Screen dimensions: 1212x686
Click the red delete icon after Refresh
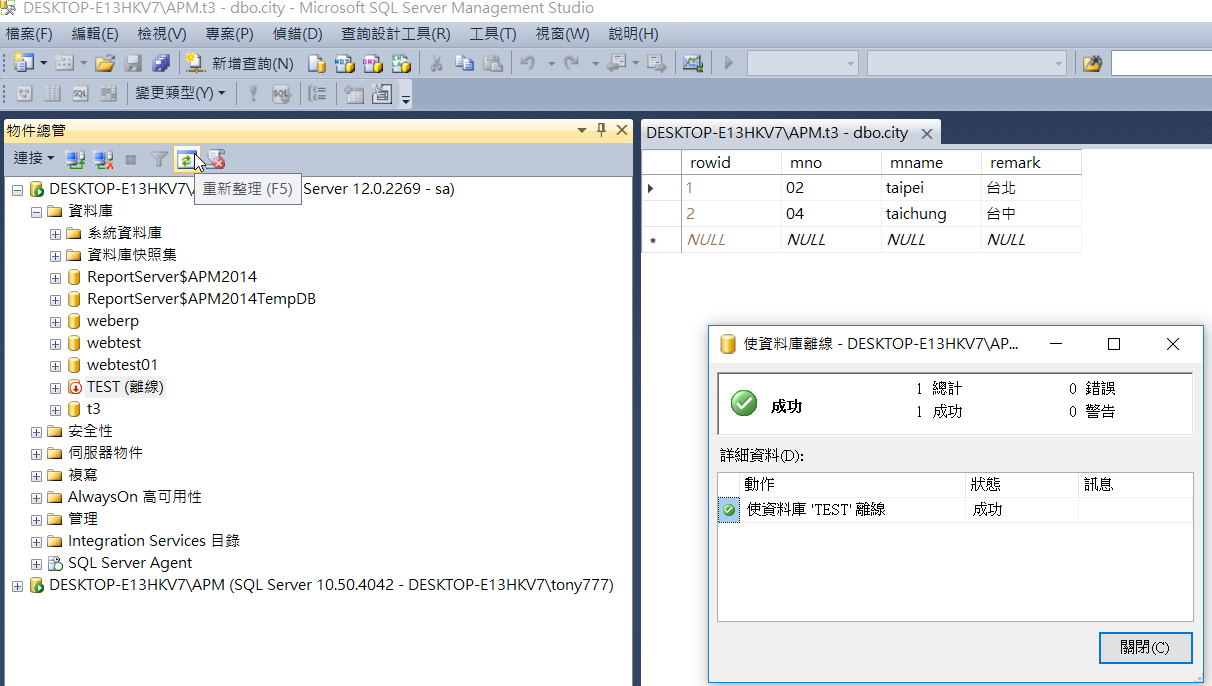pos(214,159)
